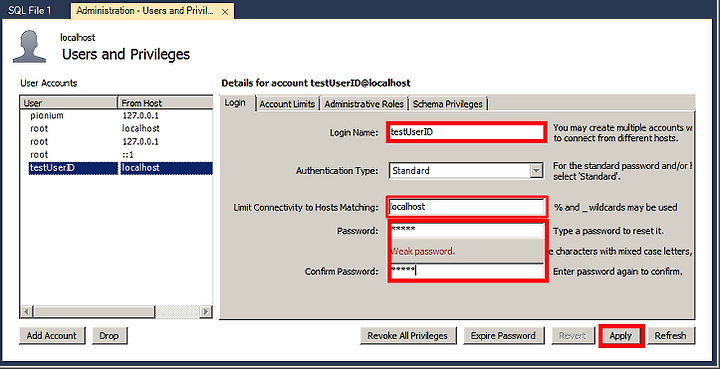Select the Login tab

coord(235,103)
